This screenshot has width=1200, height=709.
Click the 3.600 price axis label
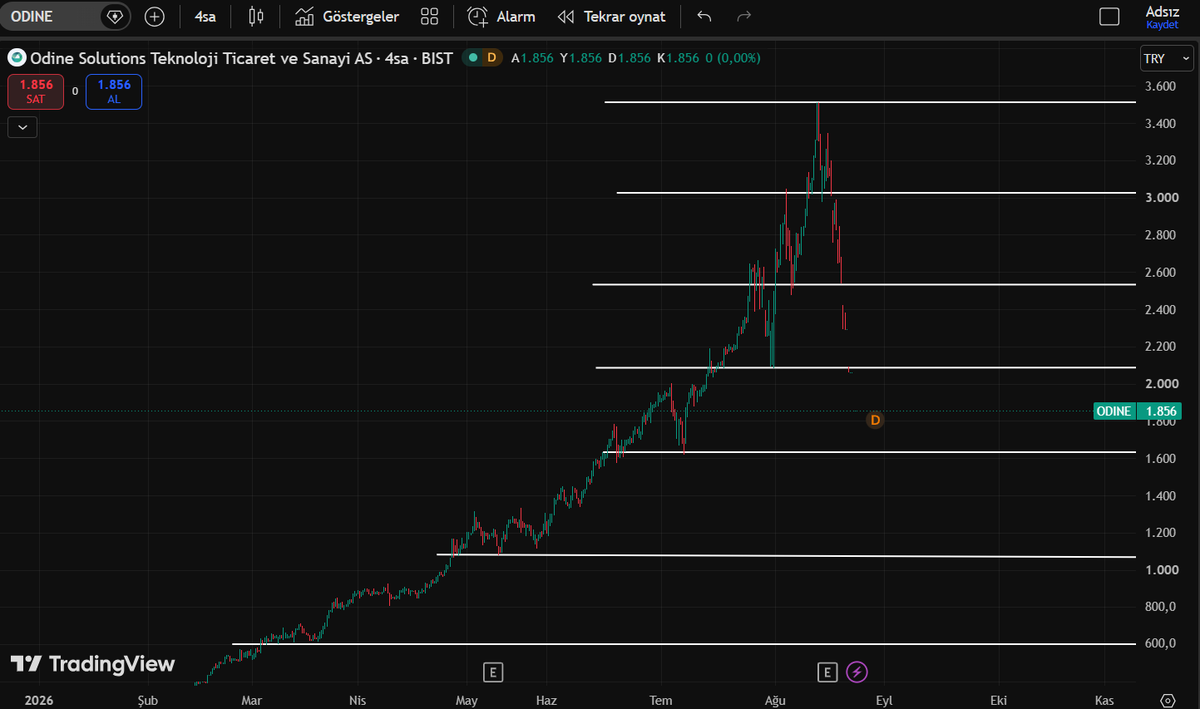pyautogui.click(x=1161, y=87)
